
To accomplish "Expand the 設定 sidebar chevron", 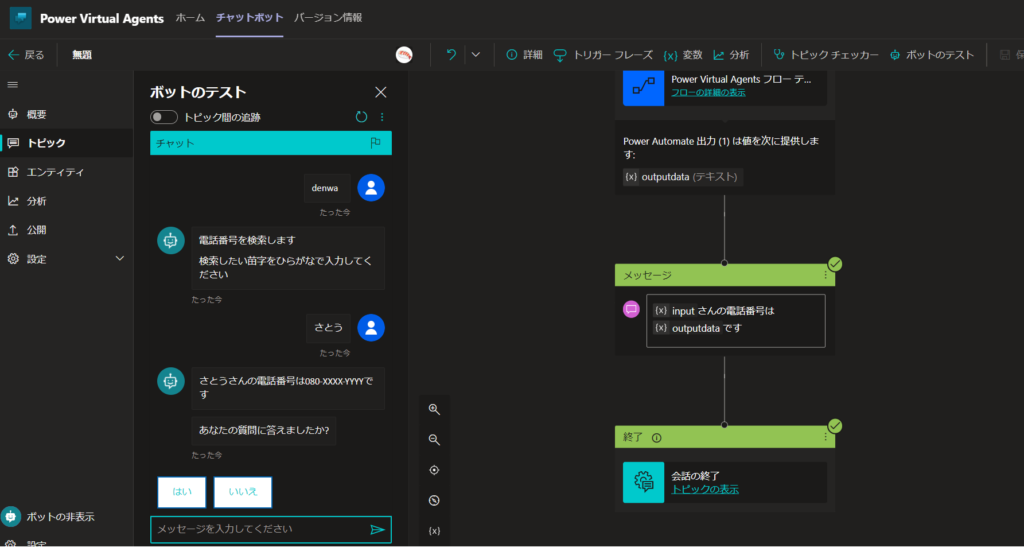I will coord(120,259).
